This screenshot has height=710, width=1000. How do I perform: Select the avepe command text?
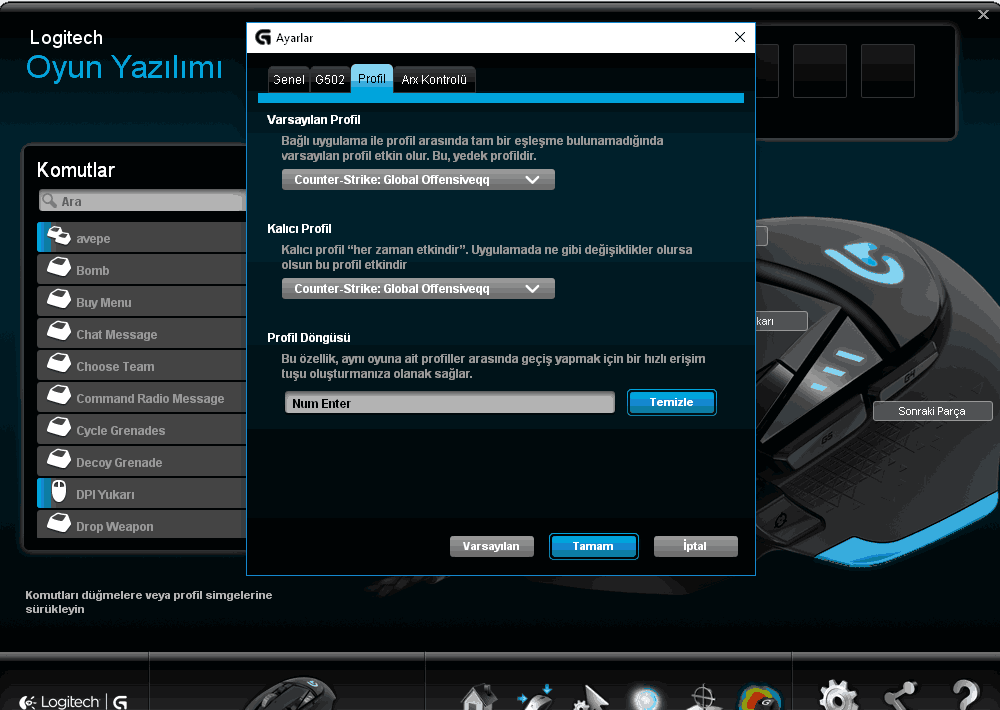point(93,239)
